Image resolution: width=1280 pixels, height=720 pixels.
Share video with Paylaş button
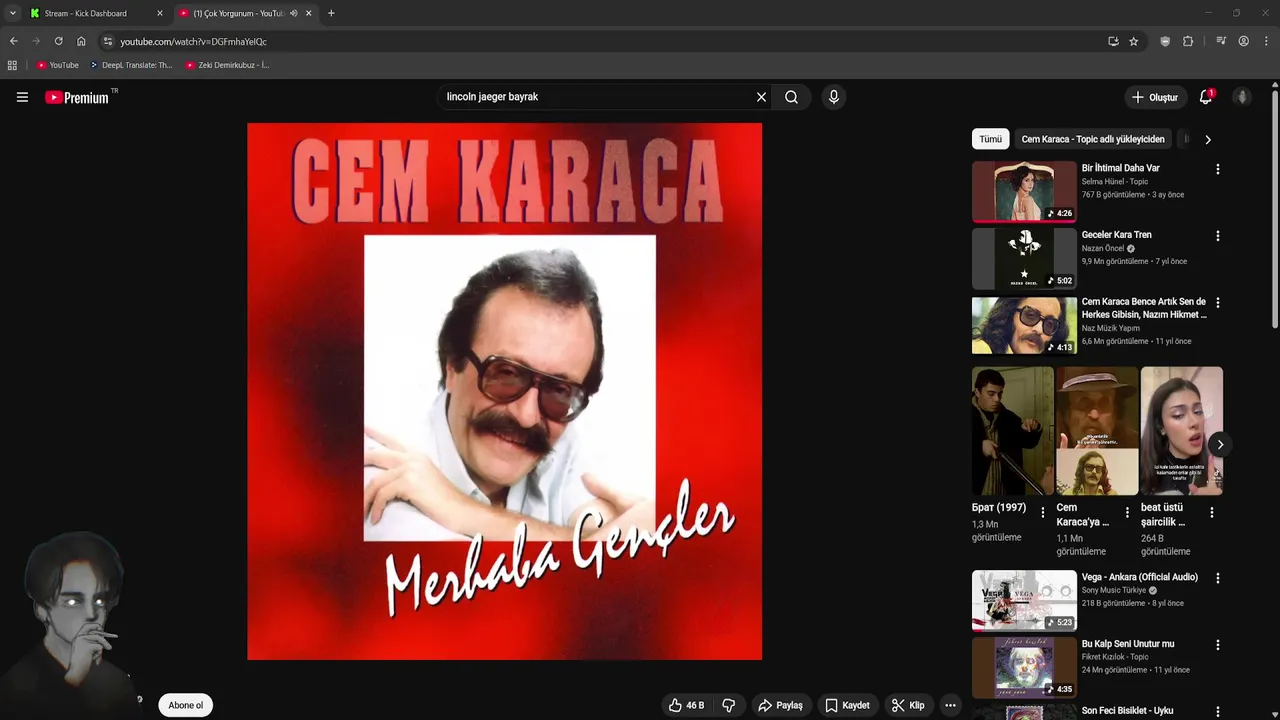[x=780, y=705]
